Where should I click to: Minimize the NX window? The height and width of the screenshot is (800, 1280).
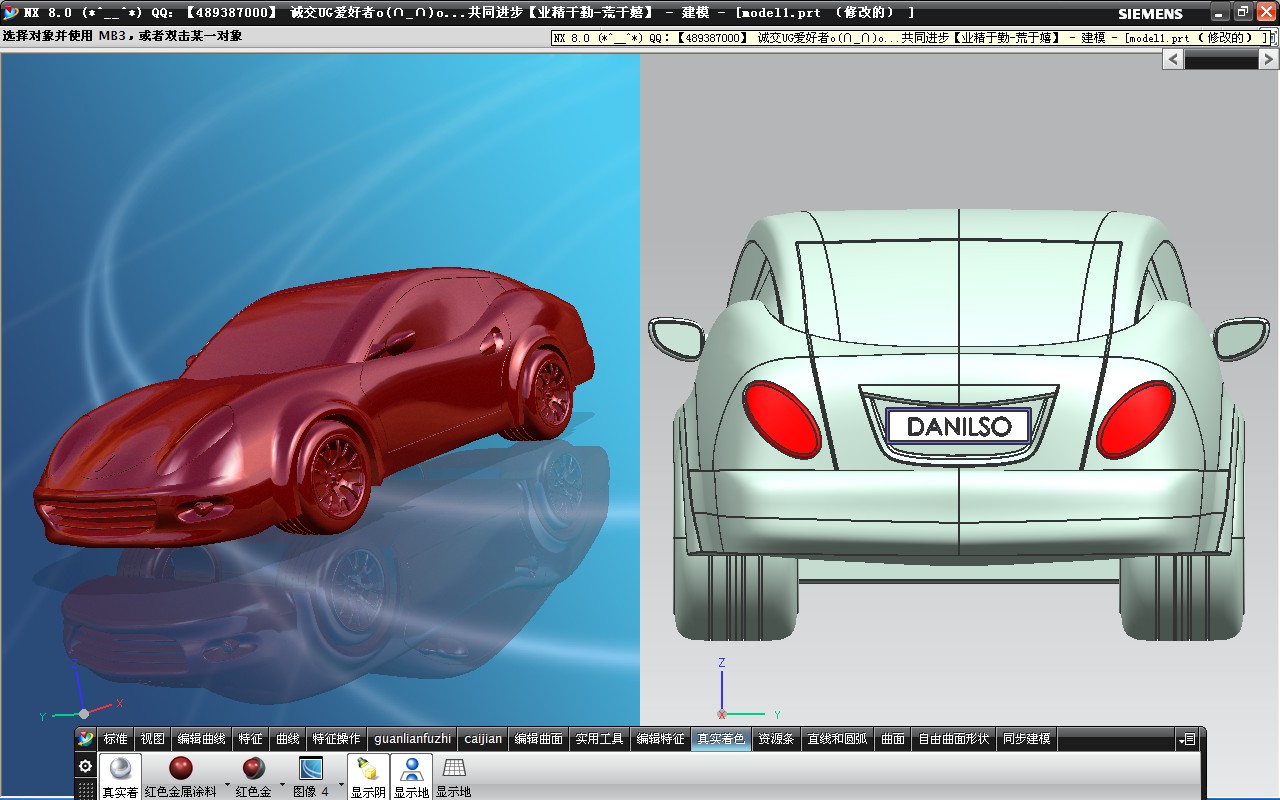(1219, 12)
